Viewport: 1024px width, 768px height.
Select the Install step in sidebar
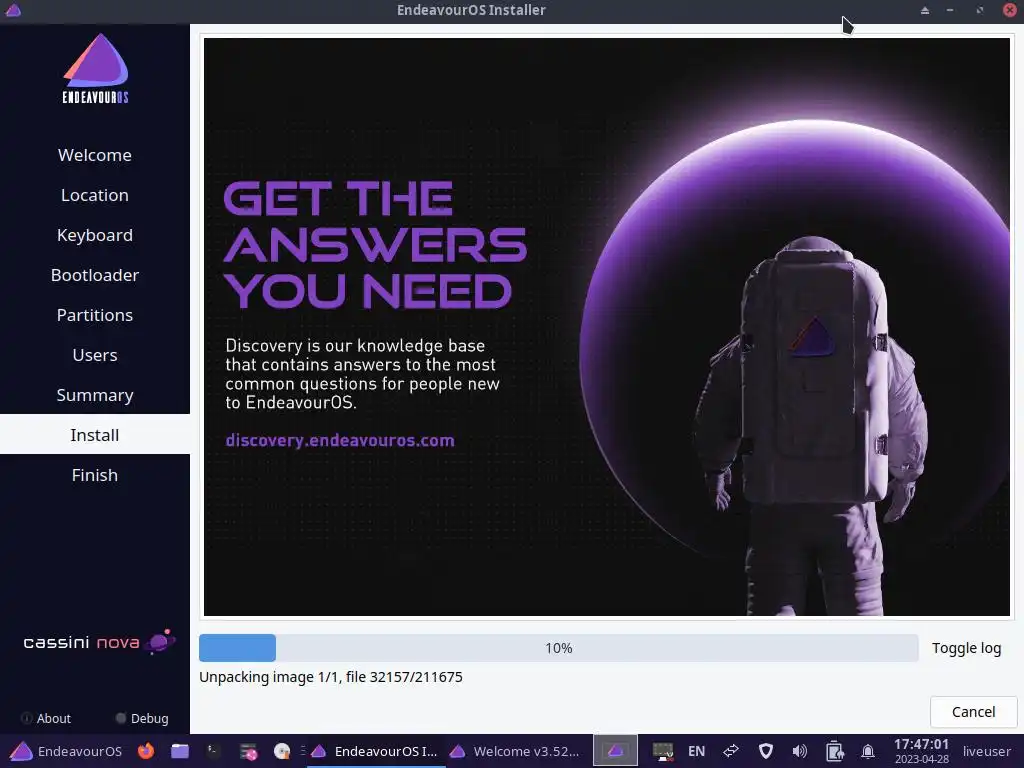point(95,434)
